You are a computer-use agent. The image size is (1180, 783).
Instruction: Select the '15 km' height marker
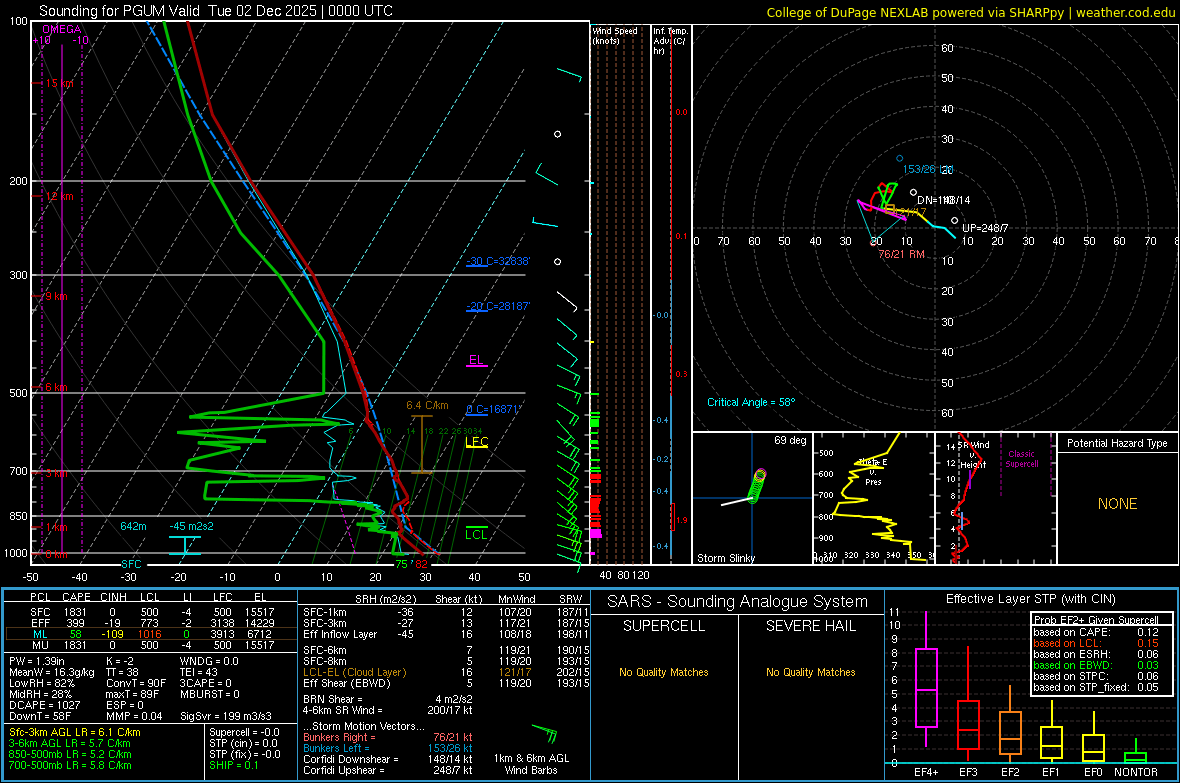58,84
